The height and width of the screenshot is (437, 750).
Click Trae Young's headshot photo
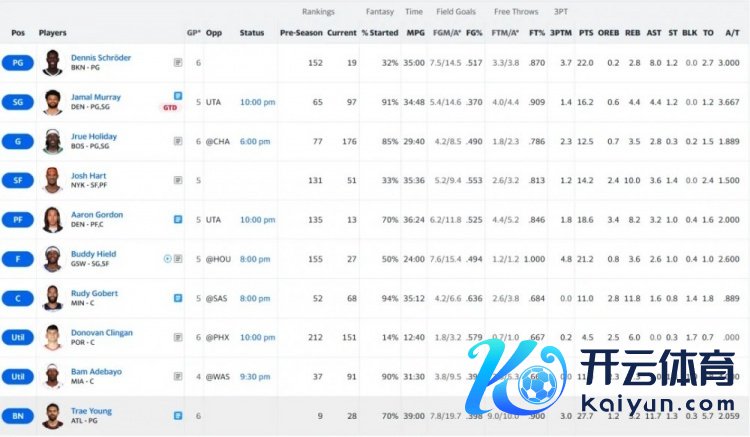point(52,416)
